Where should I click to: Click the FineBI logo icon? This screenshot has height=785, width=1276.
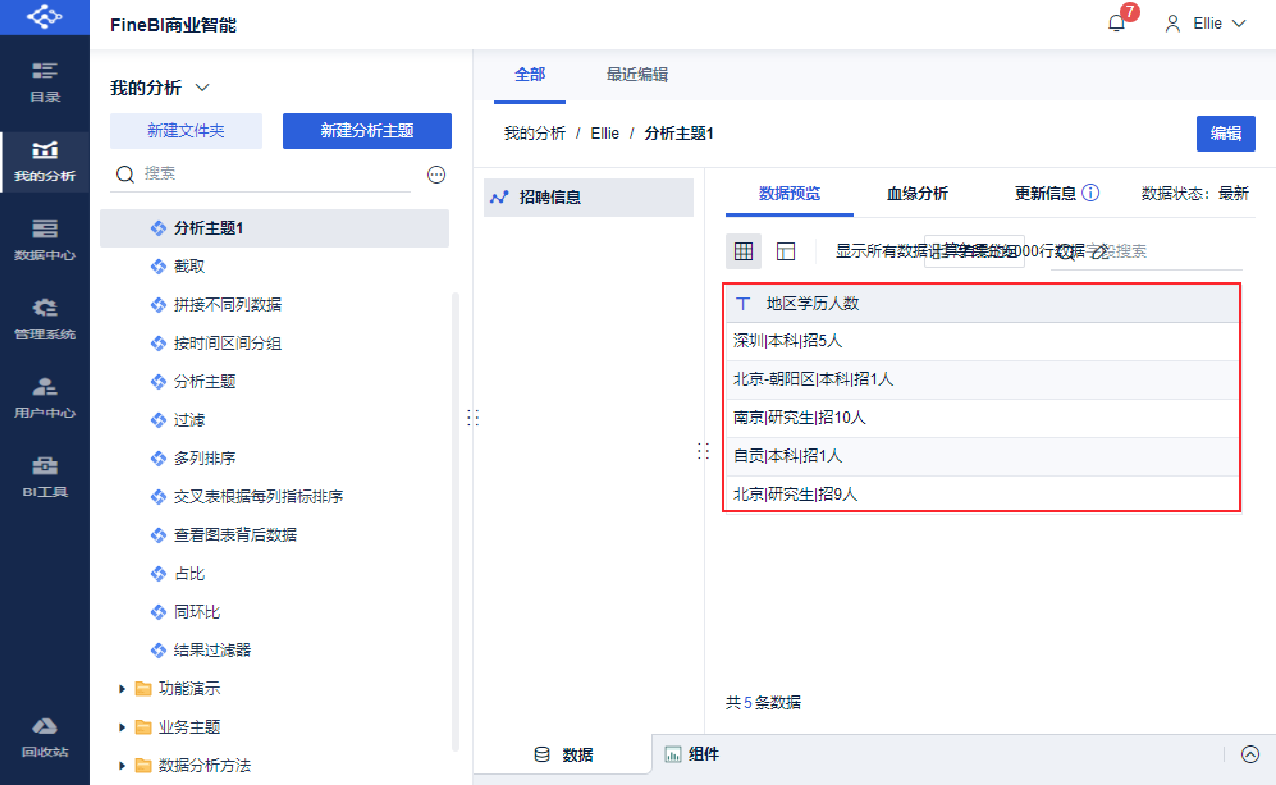pyautogui.click(x=44, y=17)
